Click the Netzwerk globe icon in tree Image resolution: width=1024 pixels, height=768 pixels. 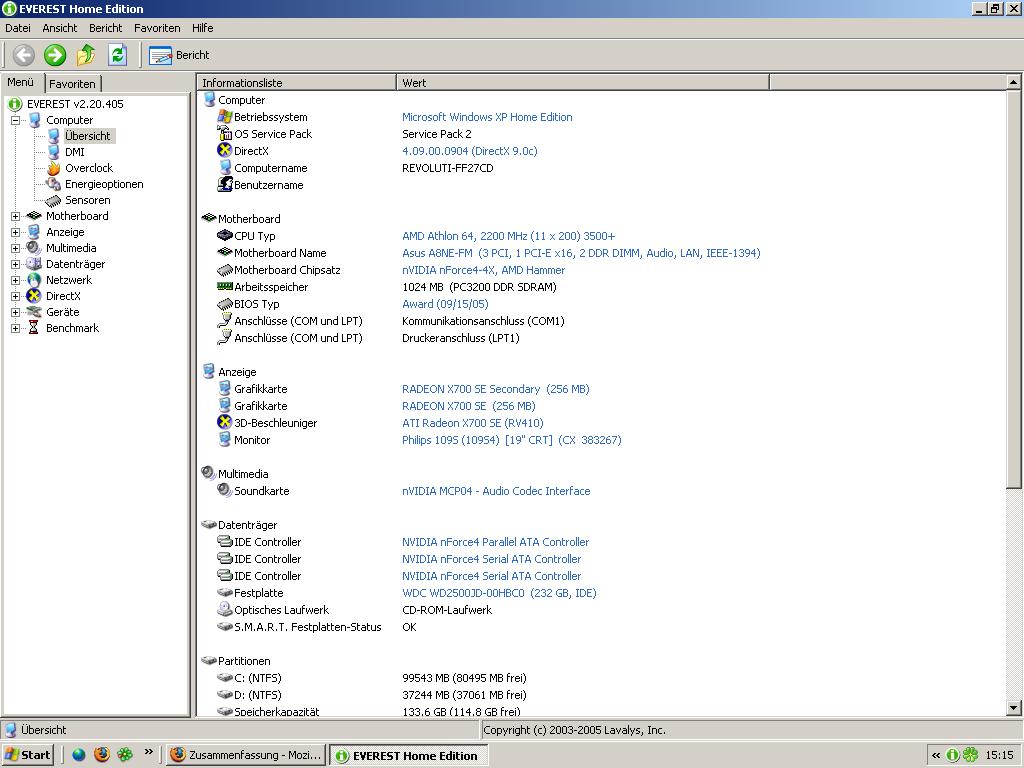point(34,280)
